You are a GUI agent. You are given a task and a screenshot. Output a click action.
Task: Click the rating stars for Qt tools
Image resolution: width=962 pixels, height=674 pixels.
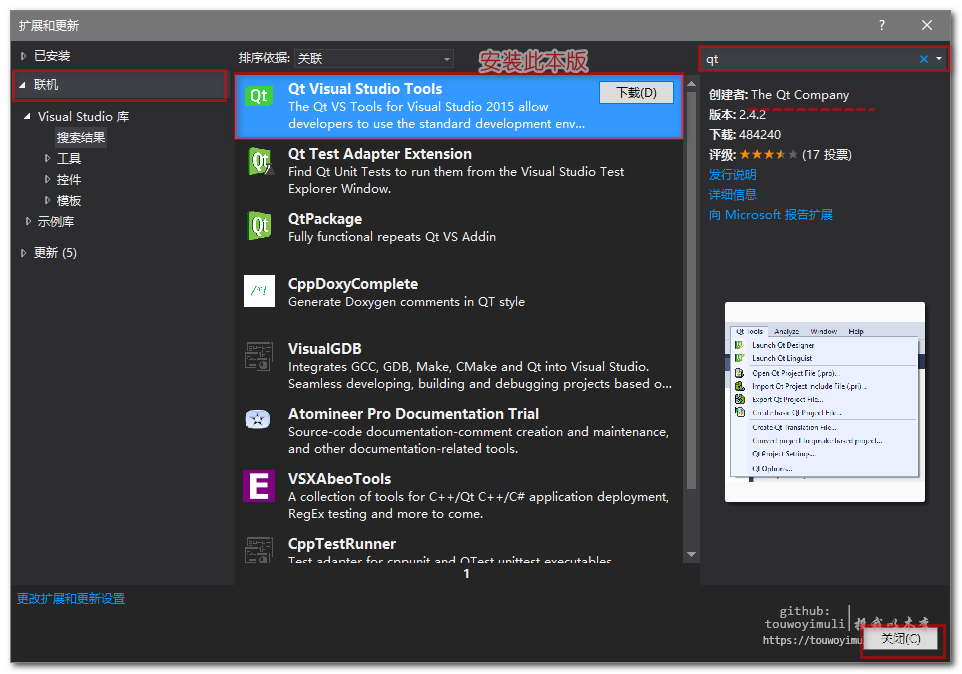(x=769, y=155)
